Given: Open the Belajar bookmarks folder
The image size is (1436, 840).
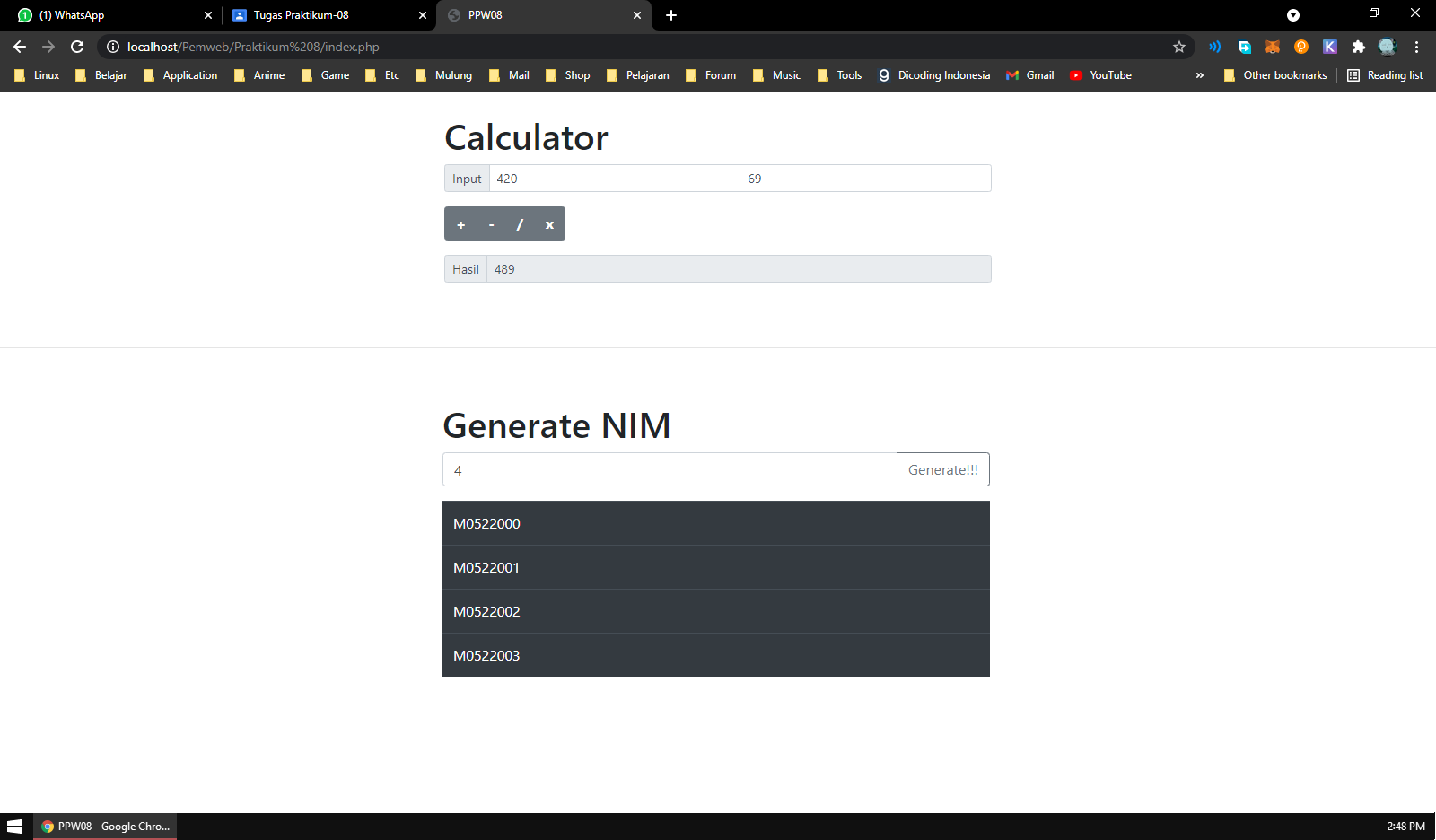Looking at the screenshot, I should pos(101,75).
